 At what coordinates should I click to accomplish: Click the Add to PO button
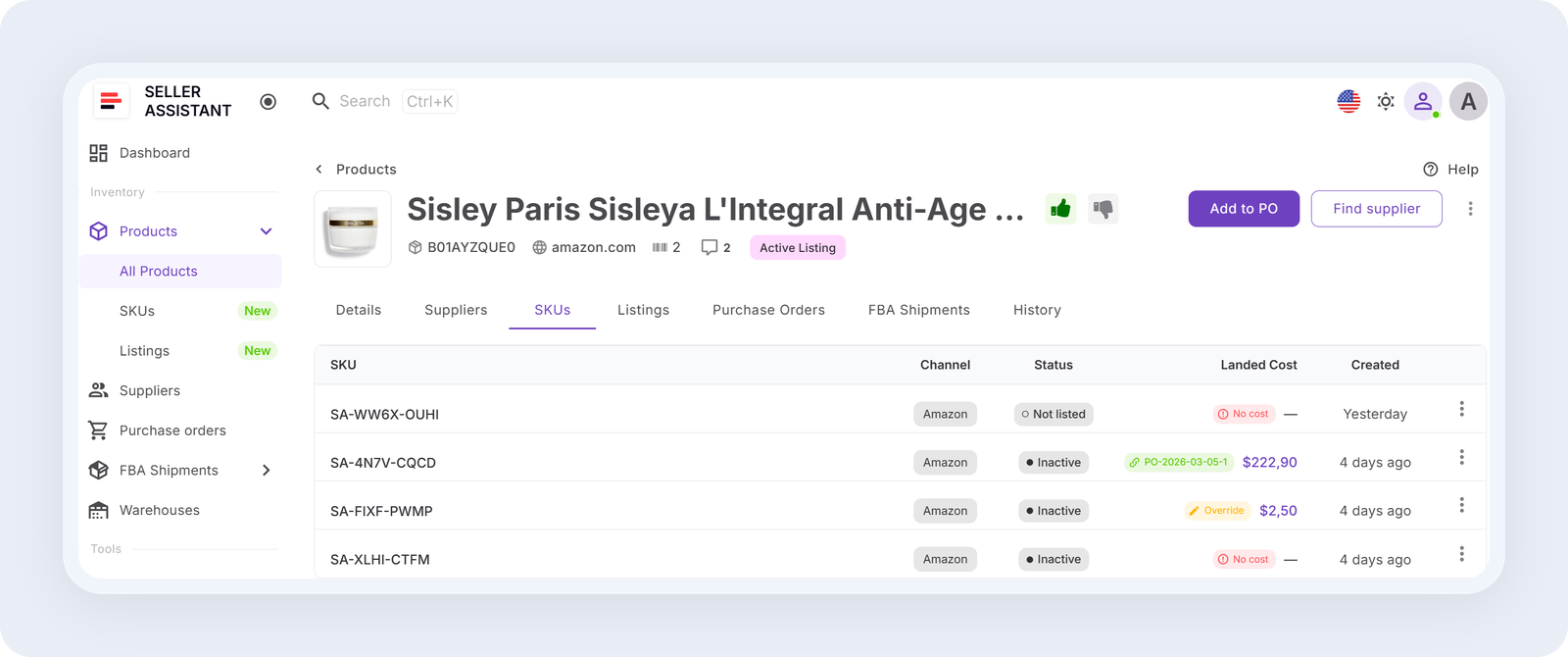pyautogui.click(x=1244, y=209)
